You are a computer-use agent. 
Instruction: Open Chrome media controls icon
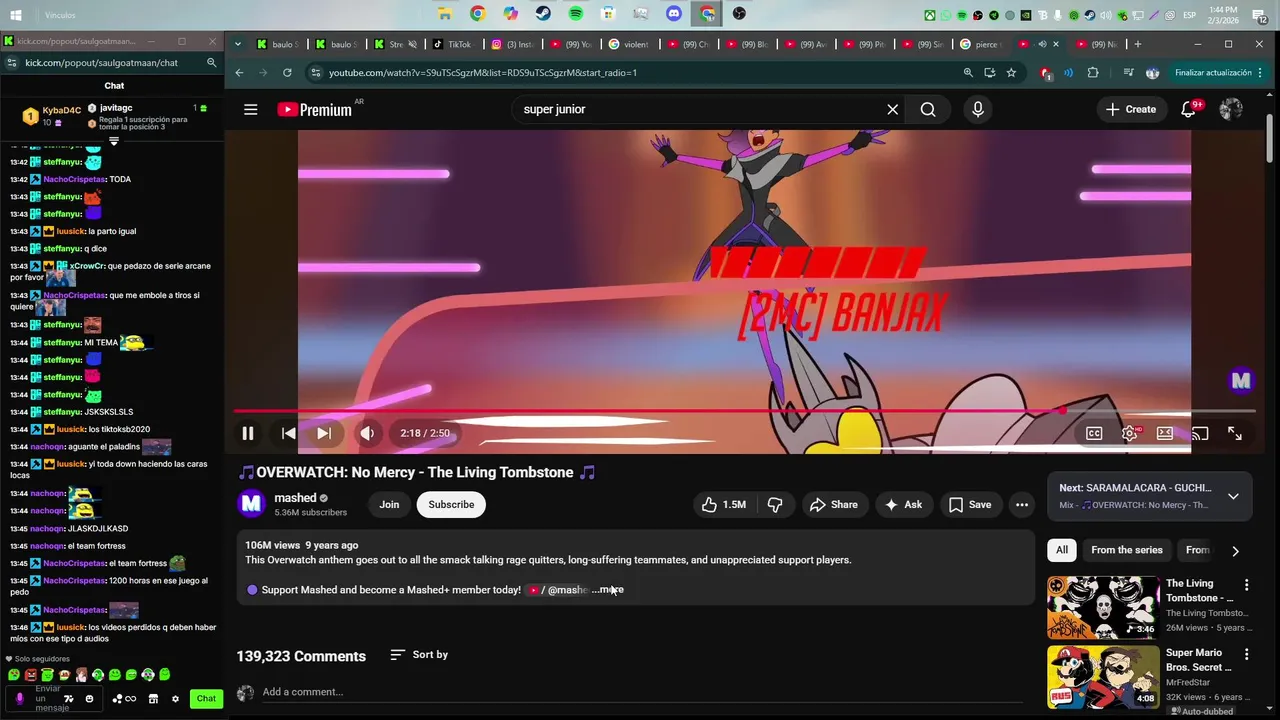1128,73
